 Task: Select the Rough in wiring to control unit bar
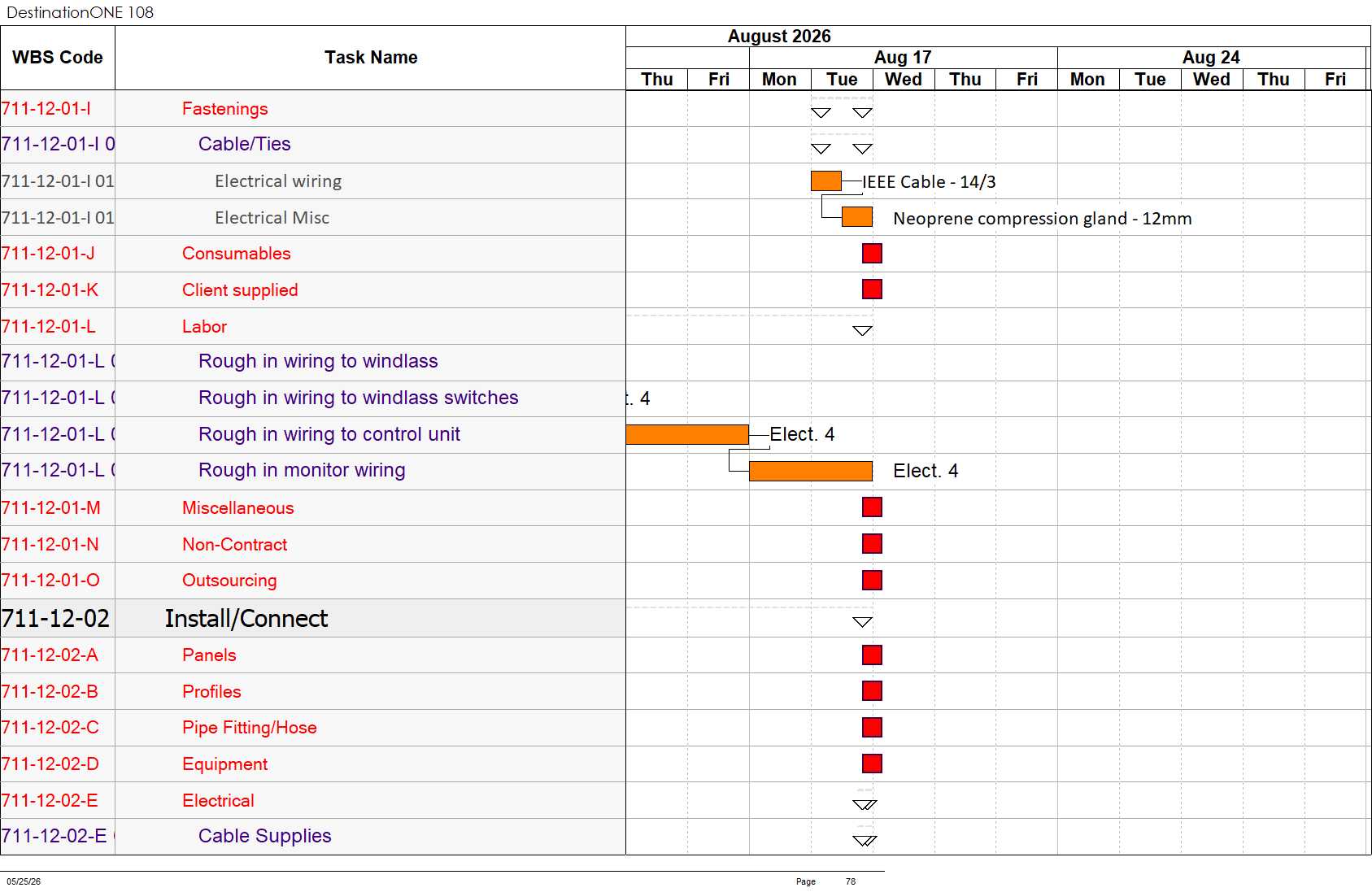[687, 435]
